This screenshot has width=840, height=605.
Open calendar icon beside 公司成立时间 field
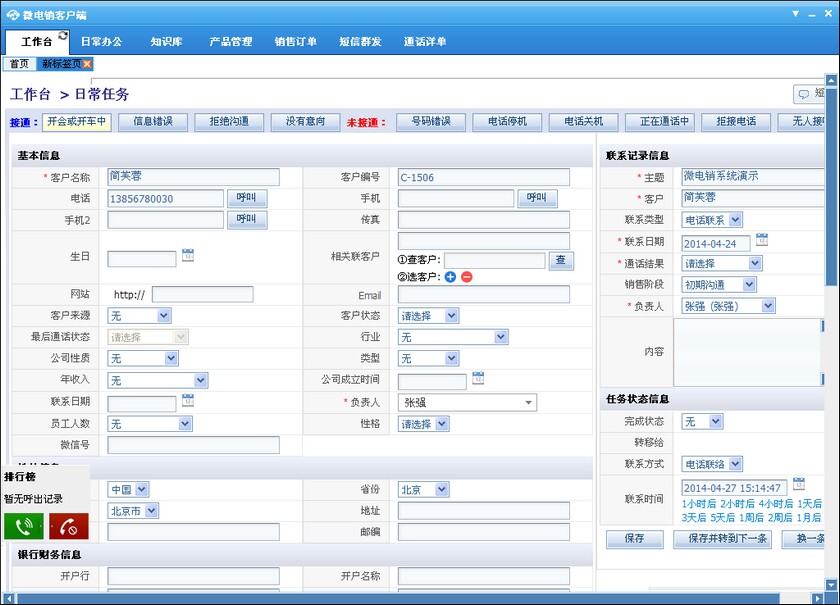coord(478,378)
